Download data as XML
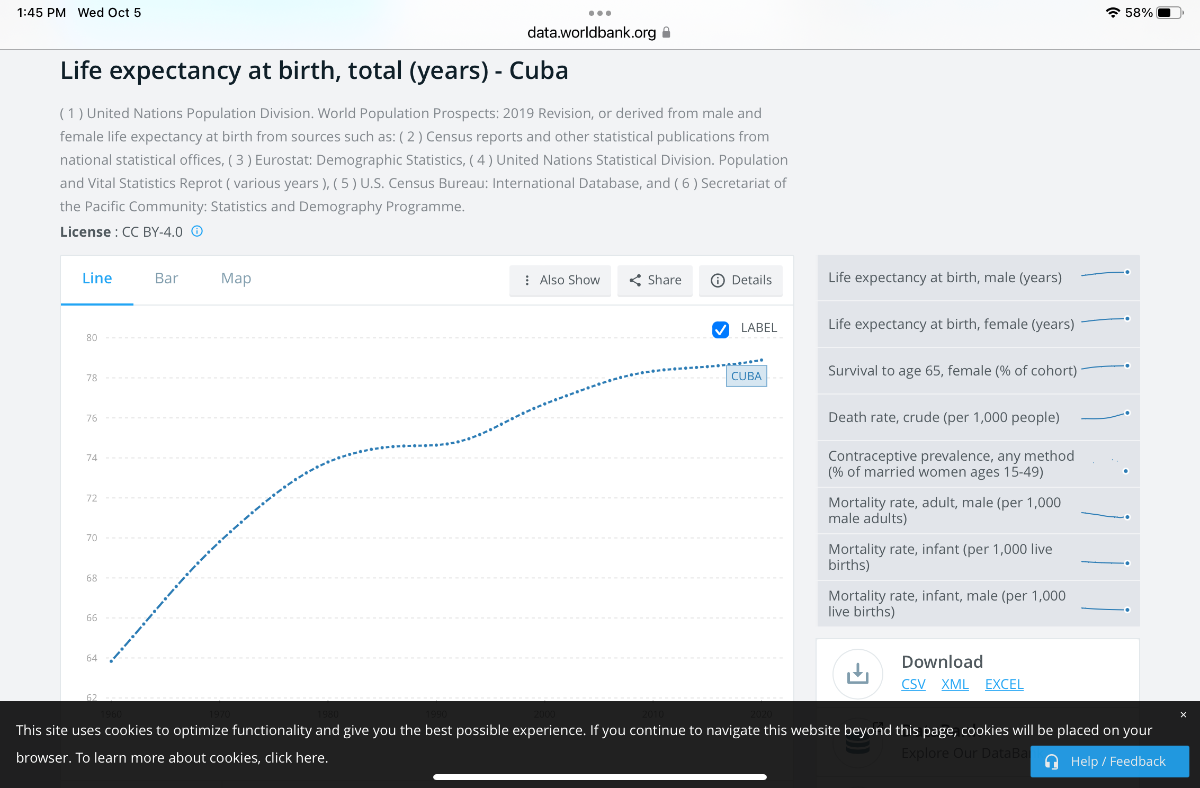Screen dimensions: 1200x788 click(955, 684)
